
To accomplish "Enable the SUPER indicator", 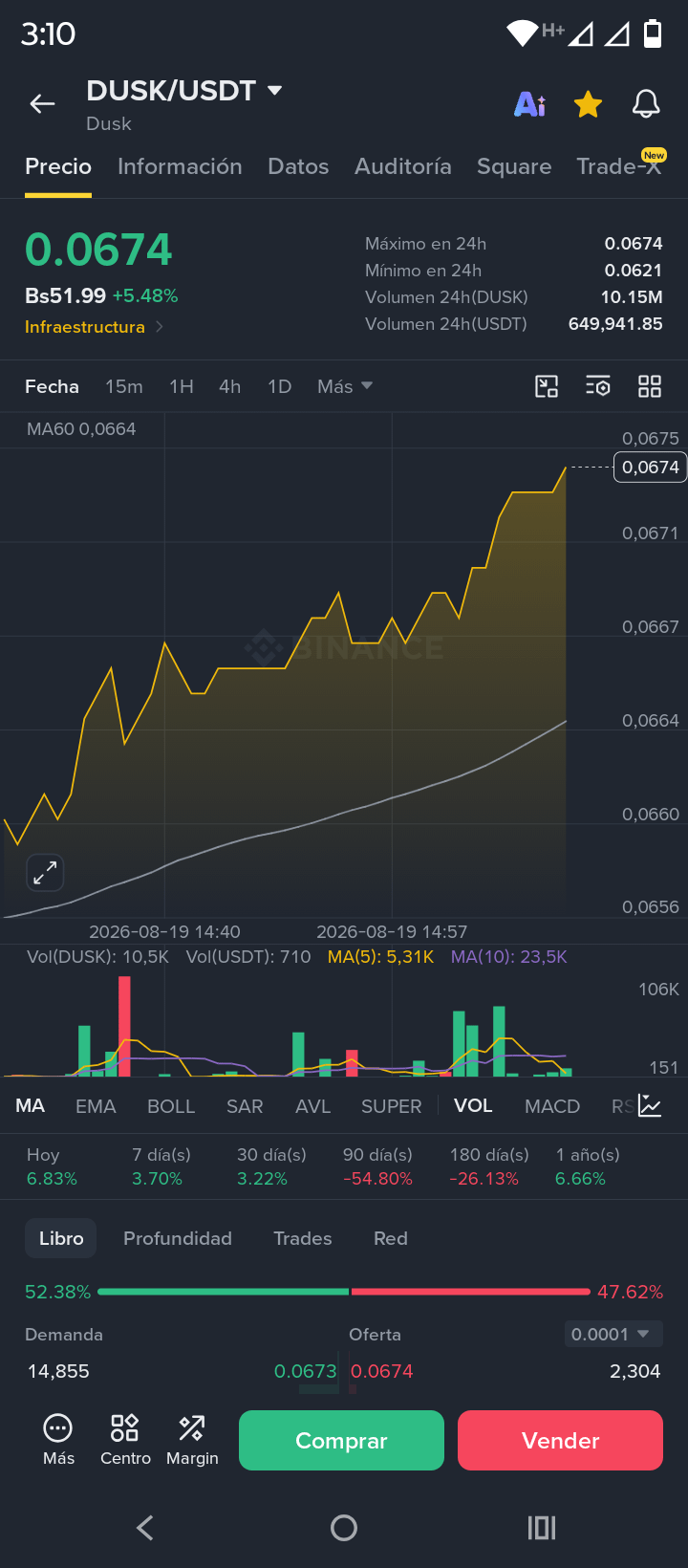I will 391,1106.
